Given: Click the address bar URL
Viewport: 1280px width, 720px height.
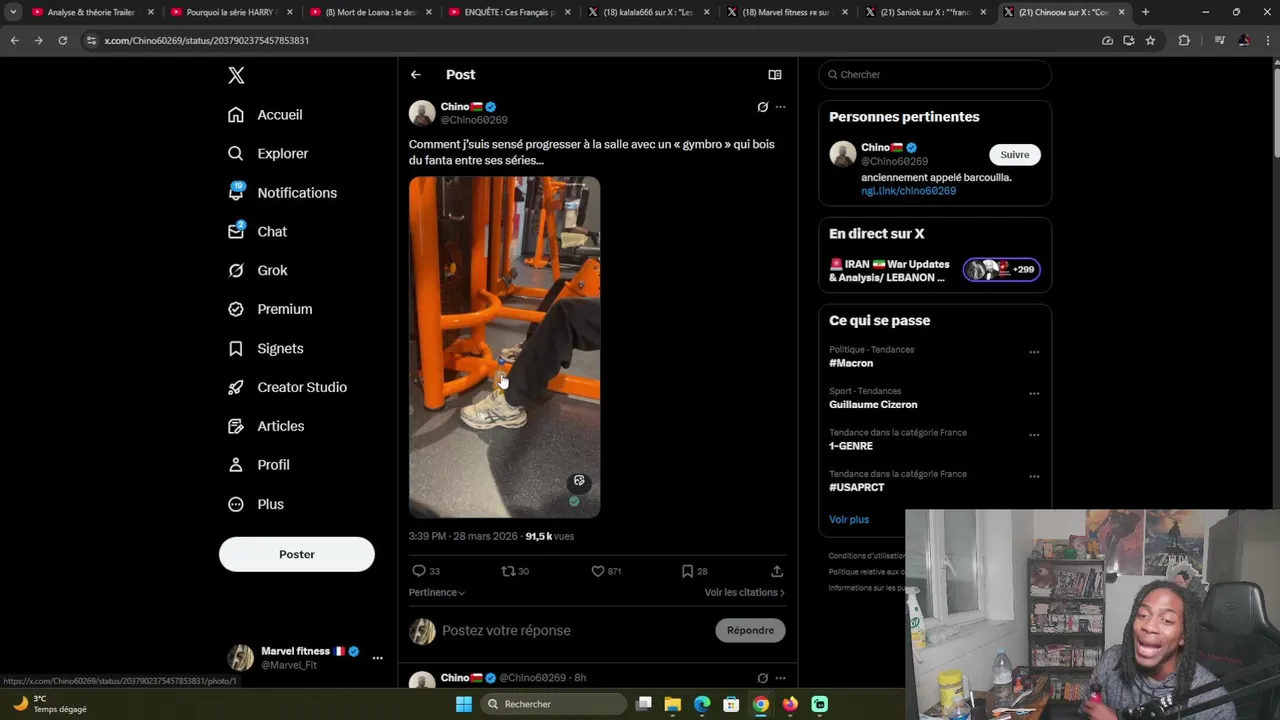Looking at the screenshot, I should pyautogui.click(x=207, y=40).
